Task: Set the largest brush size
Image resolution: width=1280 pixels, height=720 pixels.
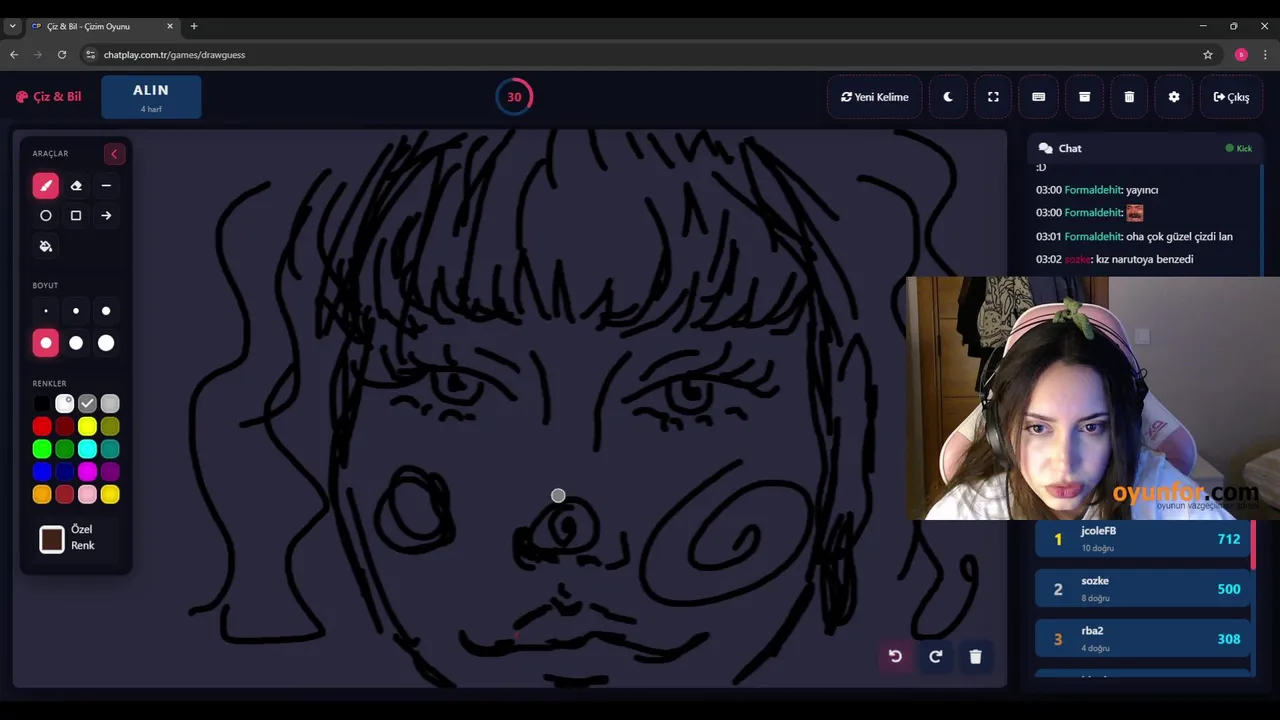Action: (x=106, y=343)
